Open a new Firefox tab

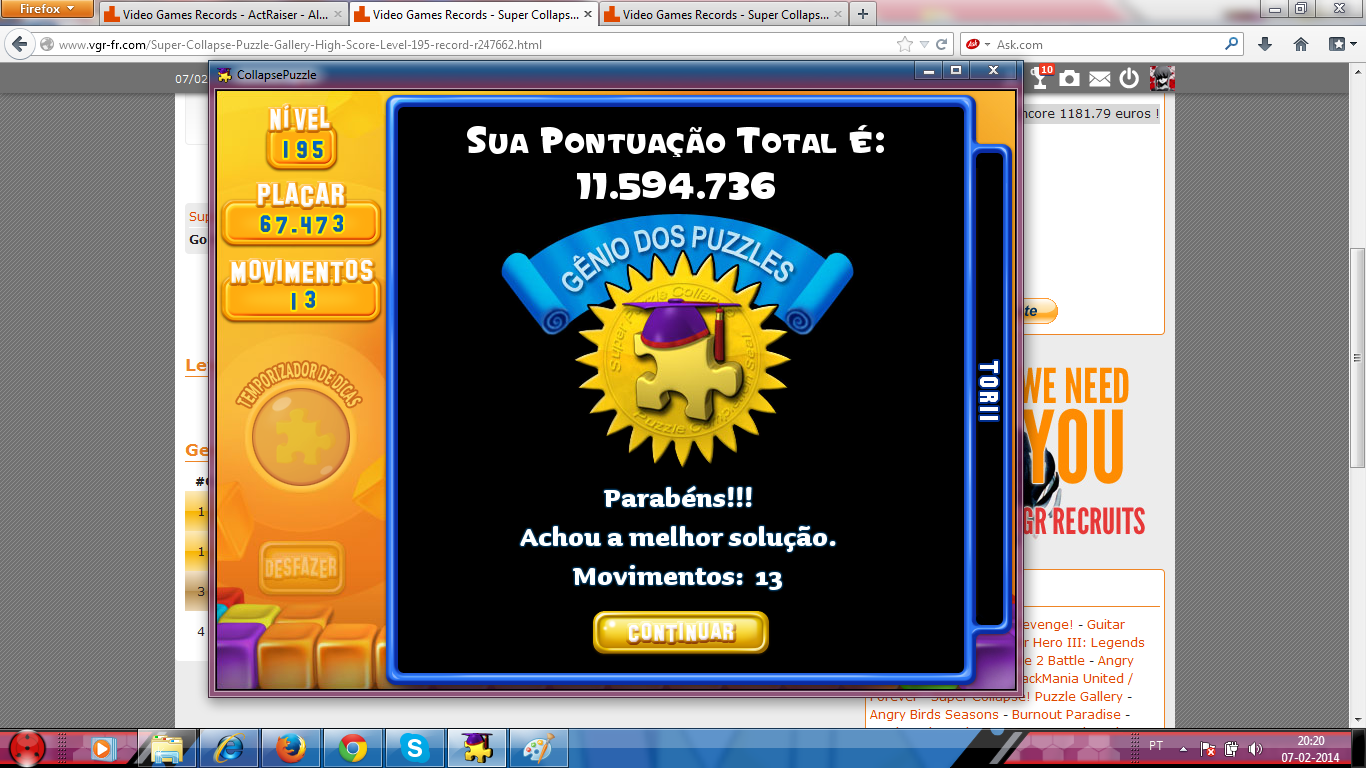(x=863, y=14)
